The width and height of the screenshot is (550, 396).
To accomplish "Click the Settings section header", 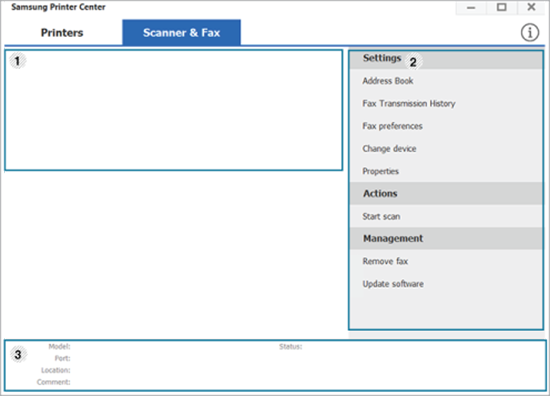I will (446, 59).
